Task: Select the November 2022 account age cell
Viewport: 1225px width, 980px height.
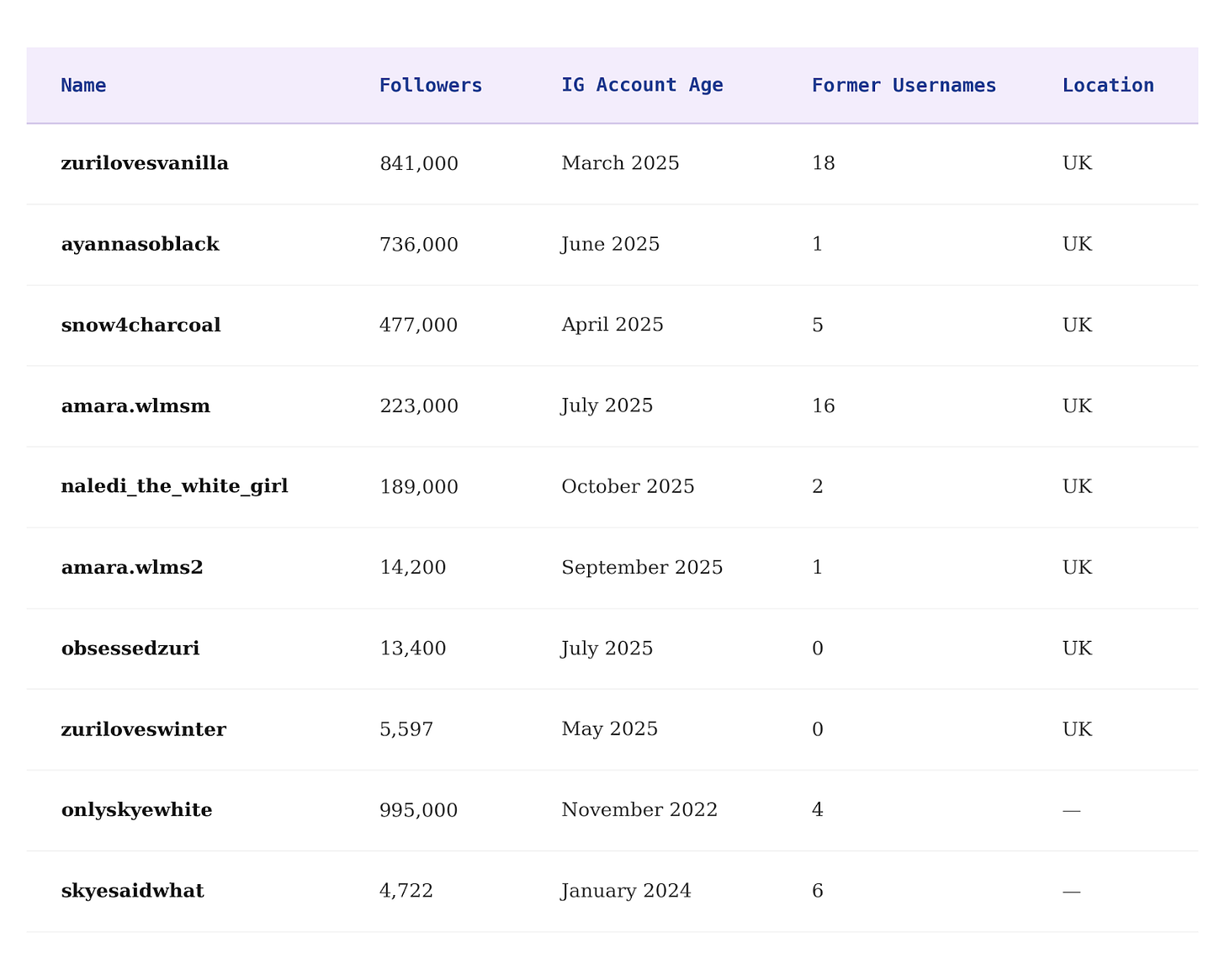Action: 639,810
